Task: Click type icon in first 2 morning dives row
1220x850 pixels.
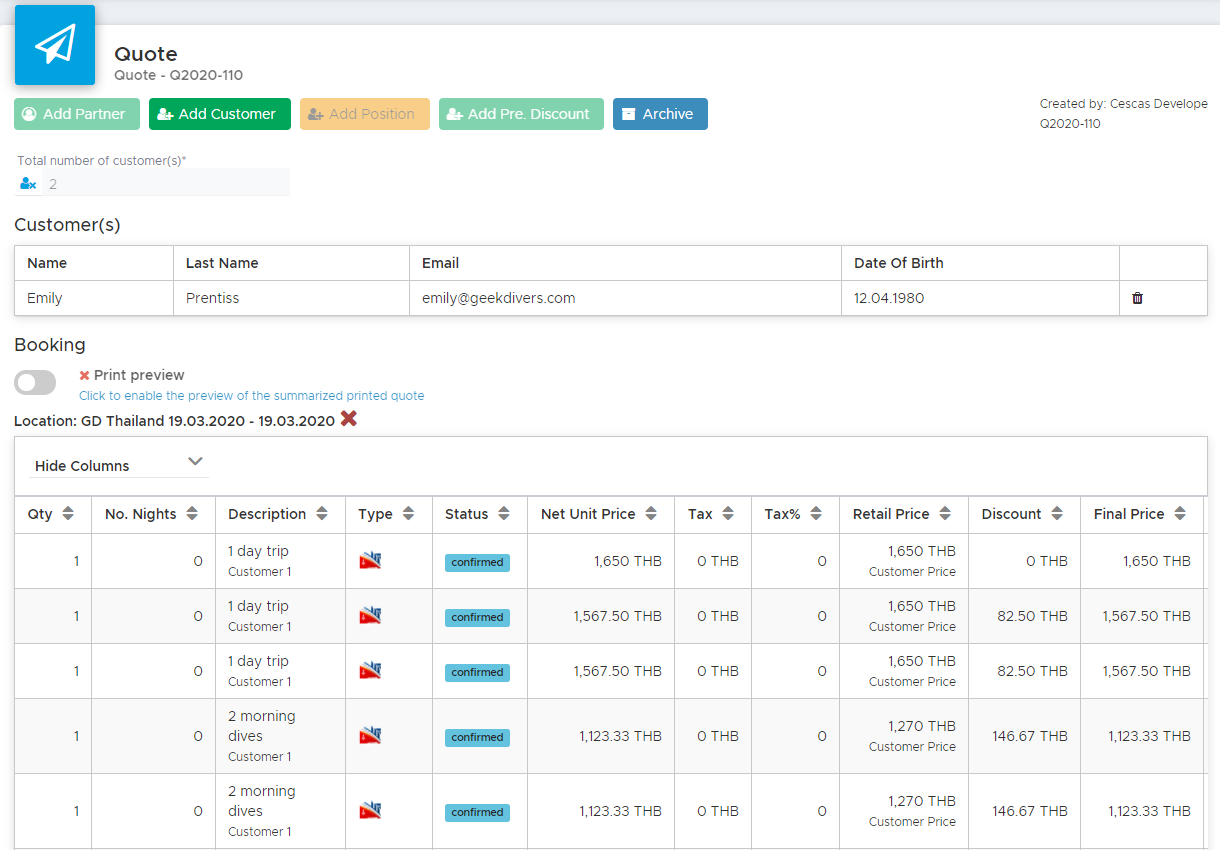Action: (370, 735)
